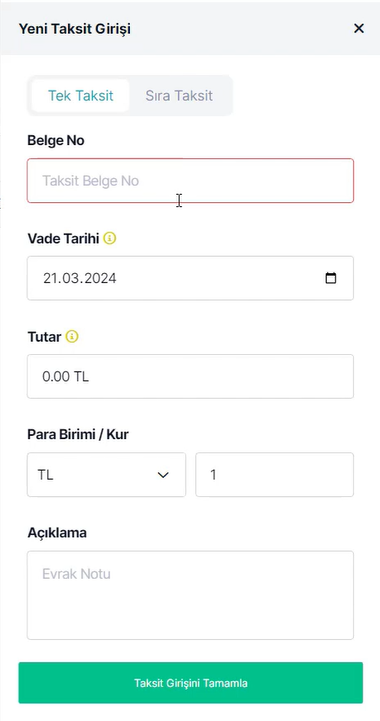Expand the currency list via chevron arrow

[x=163, y=475]
